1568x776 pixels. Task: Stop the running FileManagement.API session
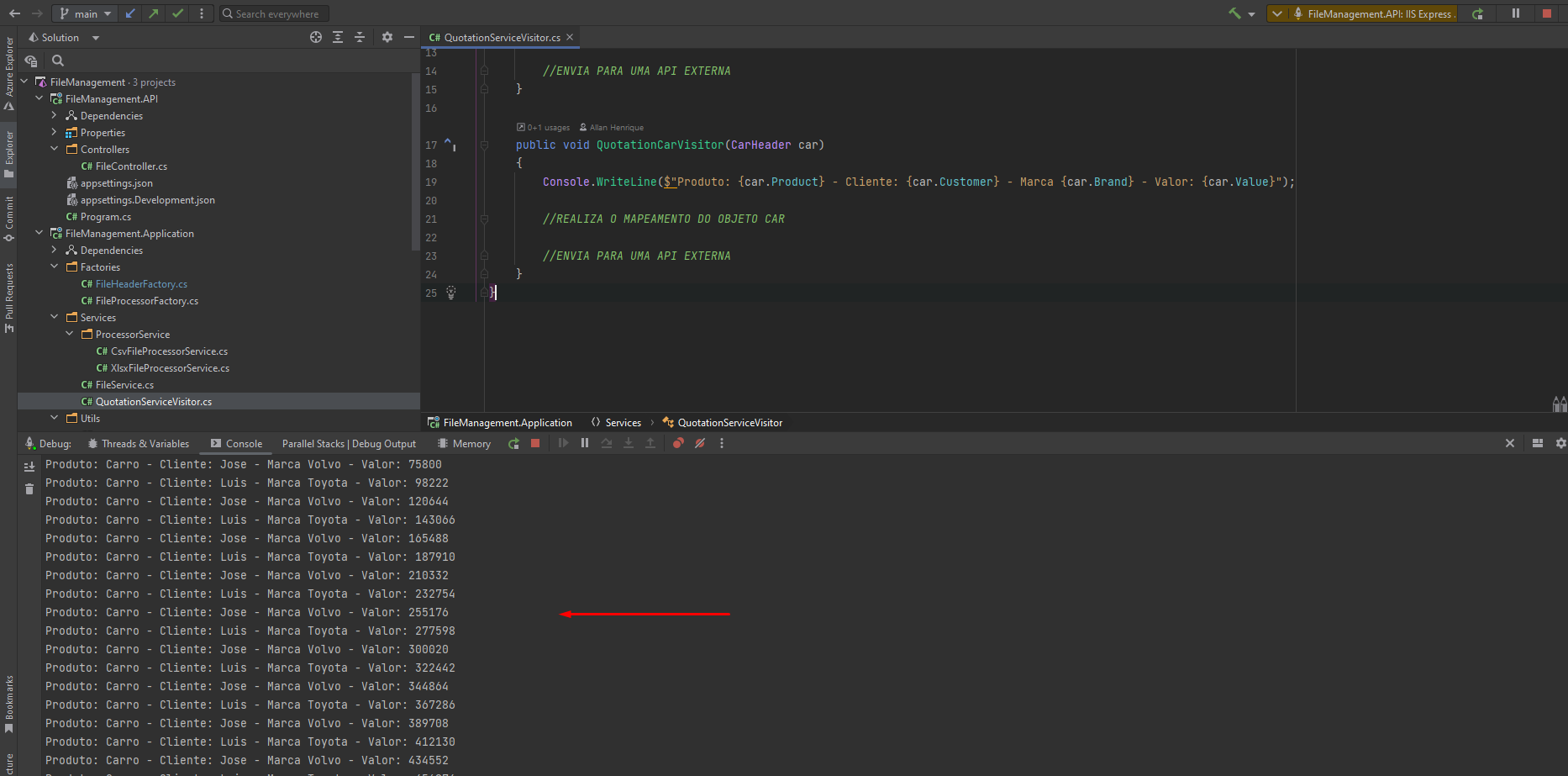tap(1549, 13)
